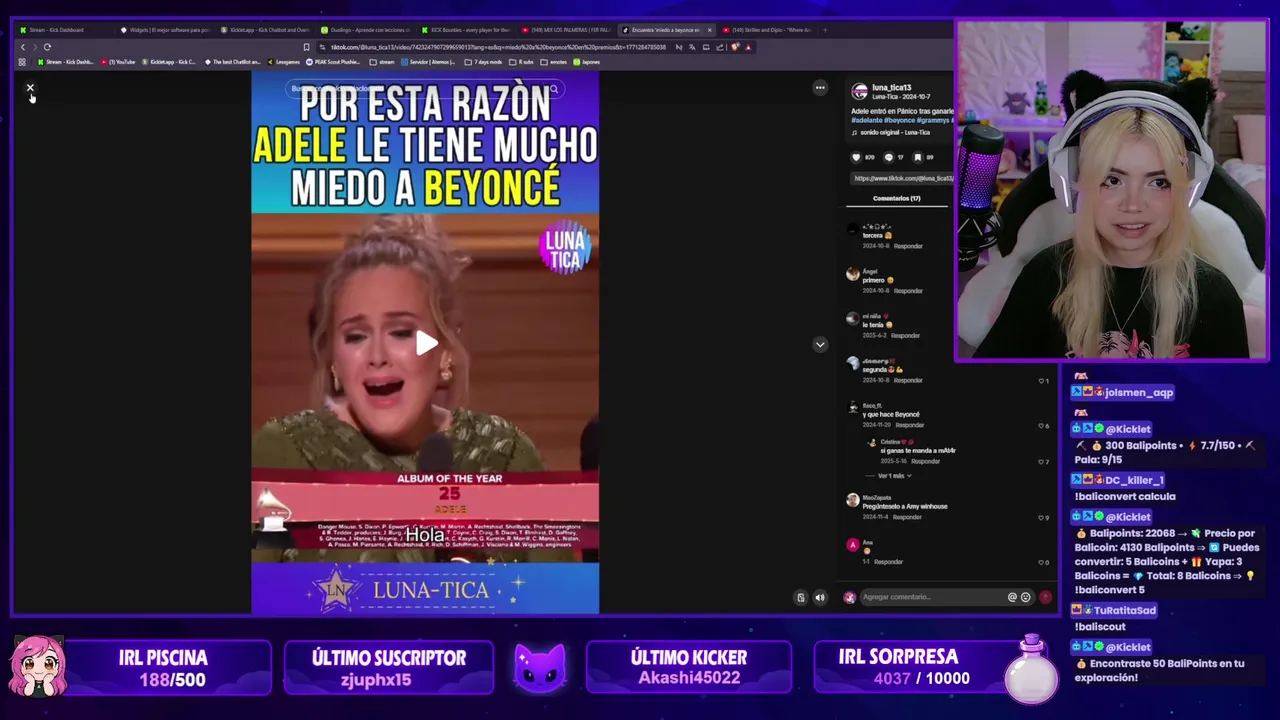This screenshot has height=720, width=1280.
Task: Open the emoji picker in comment box
Action: 1026,597
